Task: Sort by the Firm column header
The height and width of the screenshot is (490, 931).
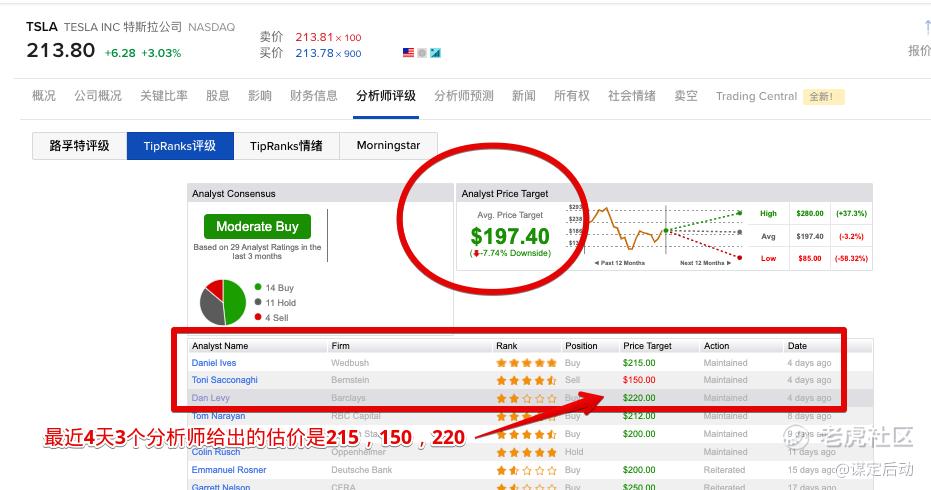Action: click(340, 346)
